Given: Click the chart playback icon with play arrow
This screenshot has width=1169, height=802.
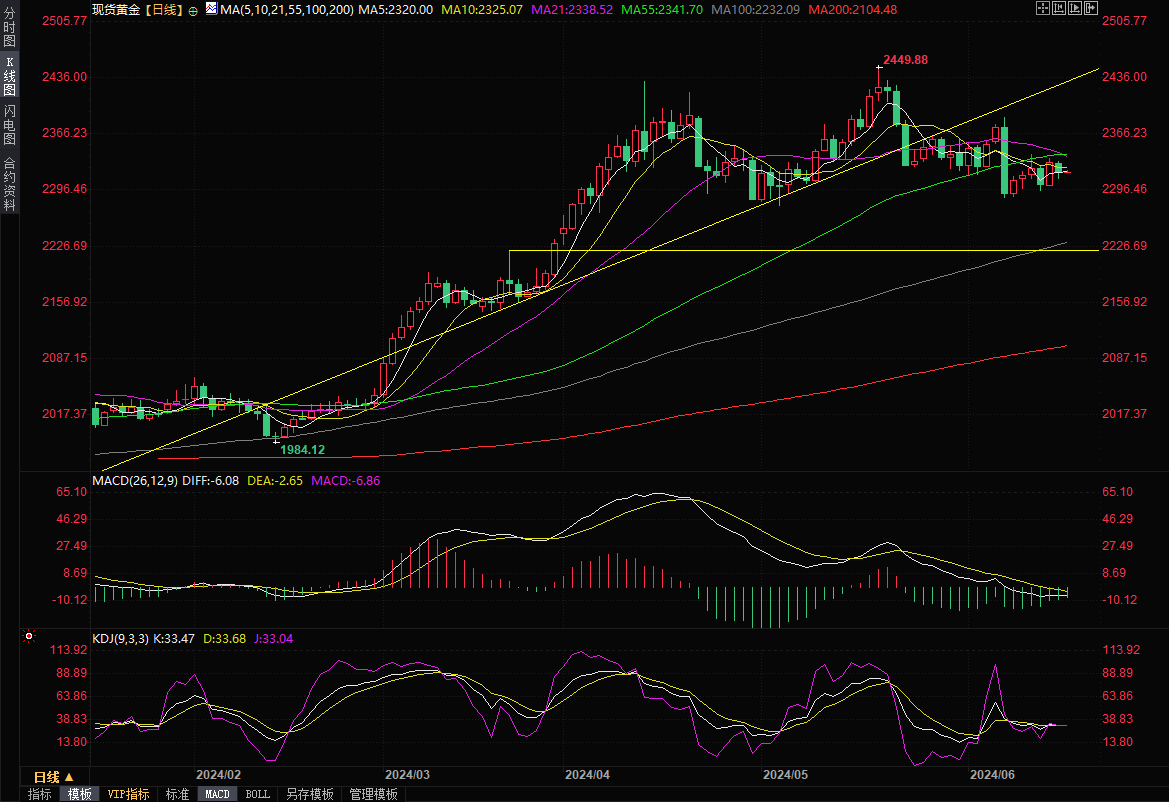Looking at the screenshot, I should tap(1073, 8).
